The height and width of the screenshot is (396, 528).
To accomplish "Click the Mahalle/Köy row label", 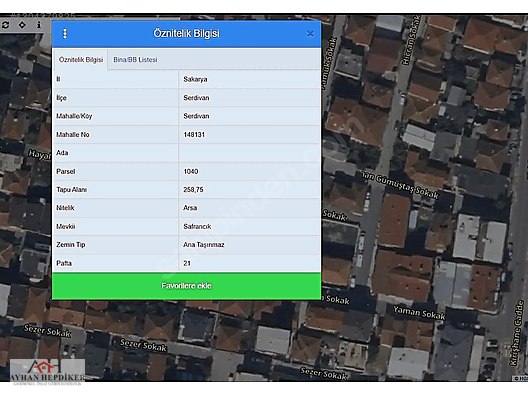I will [x=74, y=116].
